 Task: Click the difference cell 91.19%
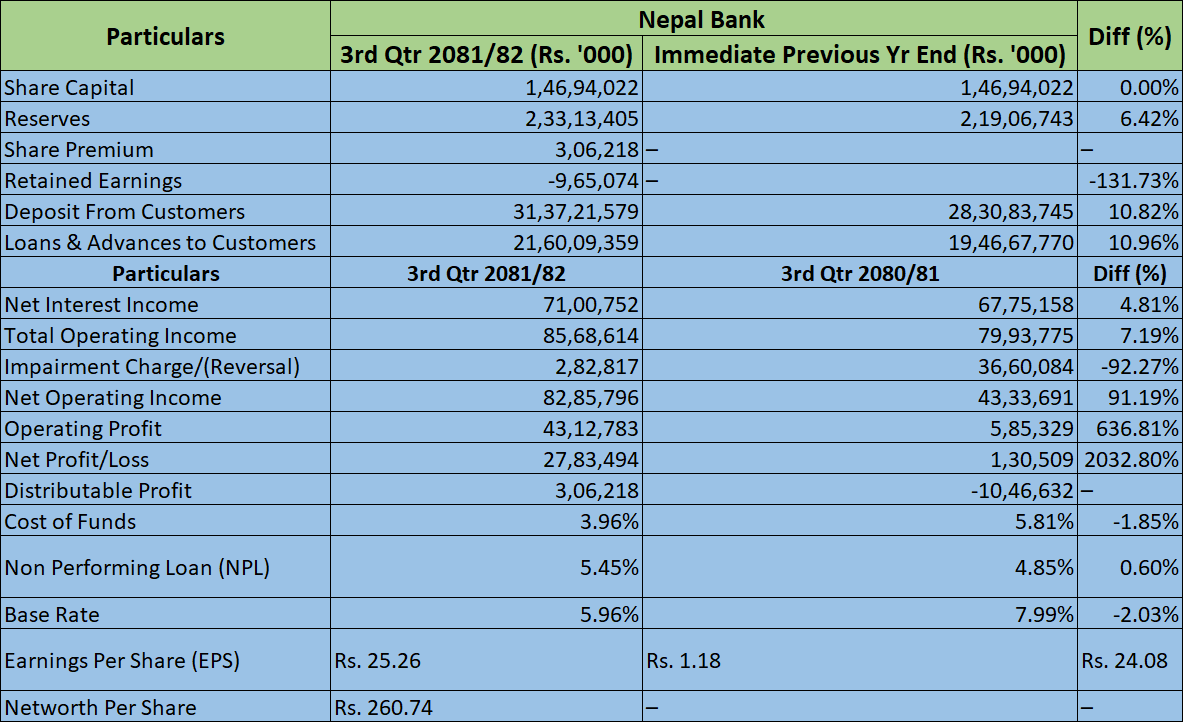pyautogui.click(x=1143, y=397)
